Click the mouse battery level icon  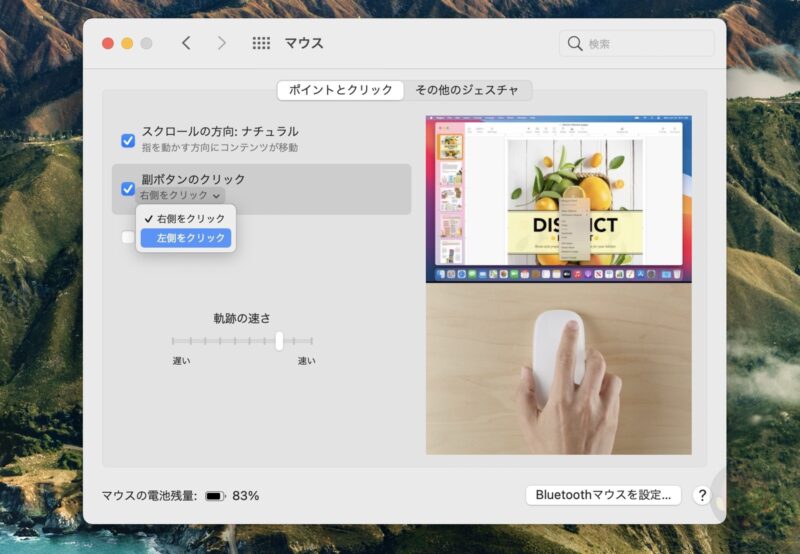tap(215, 496)
